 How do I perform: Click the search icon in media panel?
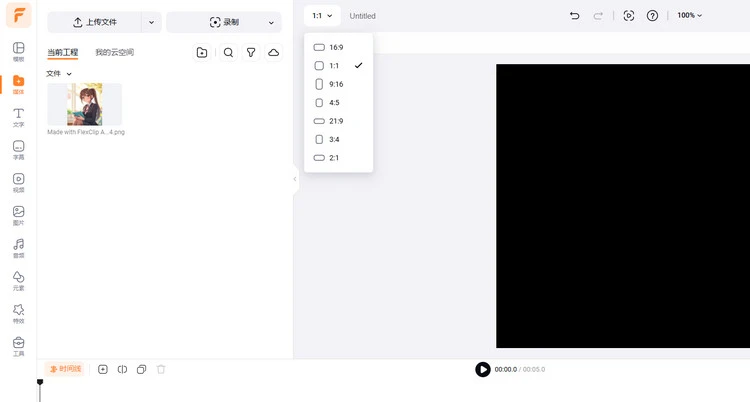228,52
